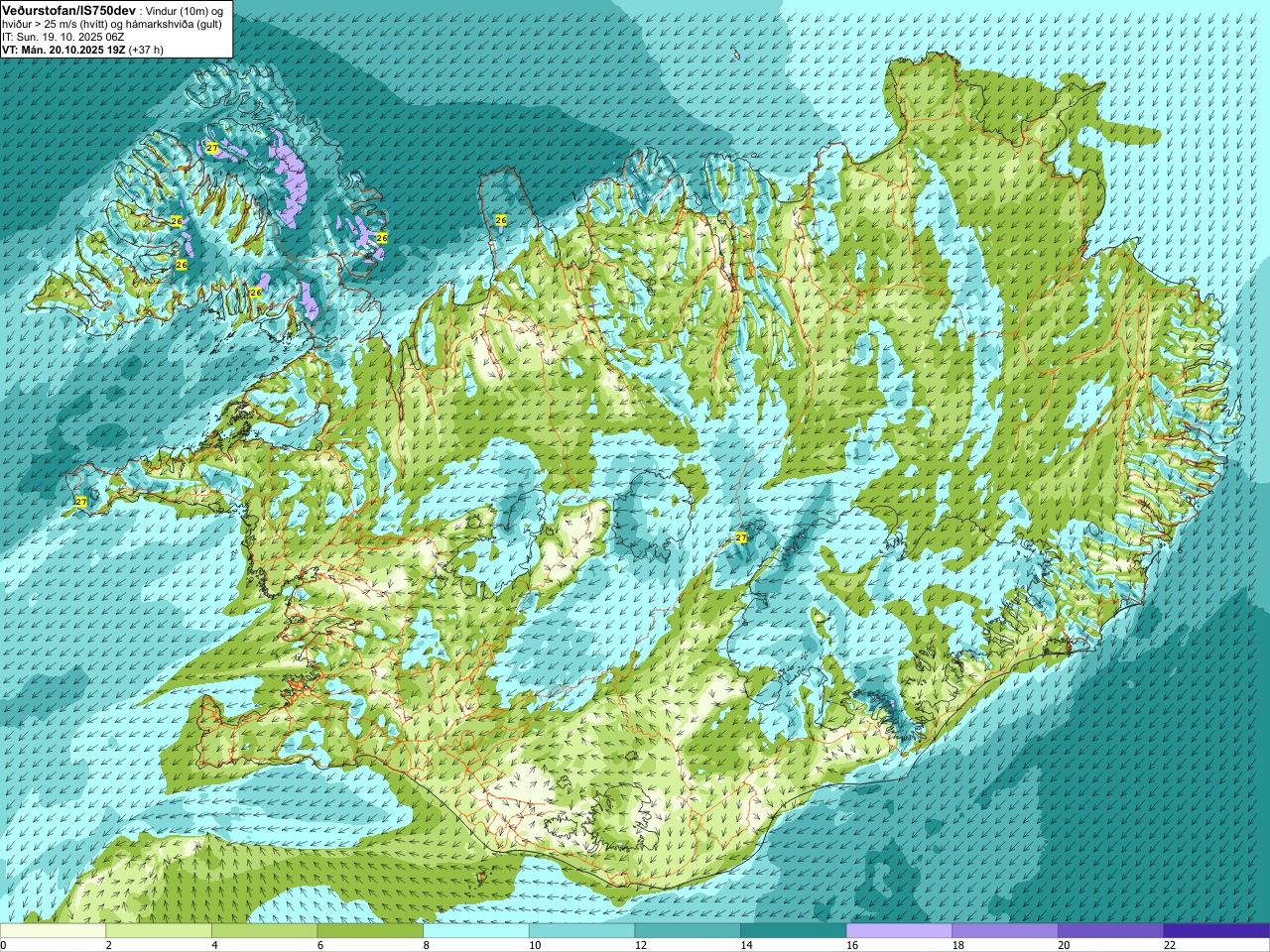
Task: Select the 4–6 m/s green legend swatch
Action: pos(264,931)
